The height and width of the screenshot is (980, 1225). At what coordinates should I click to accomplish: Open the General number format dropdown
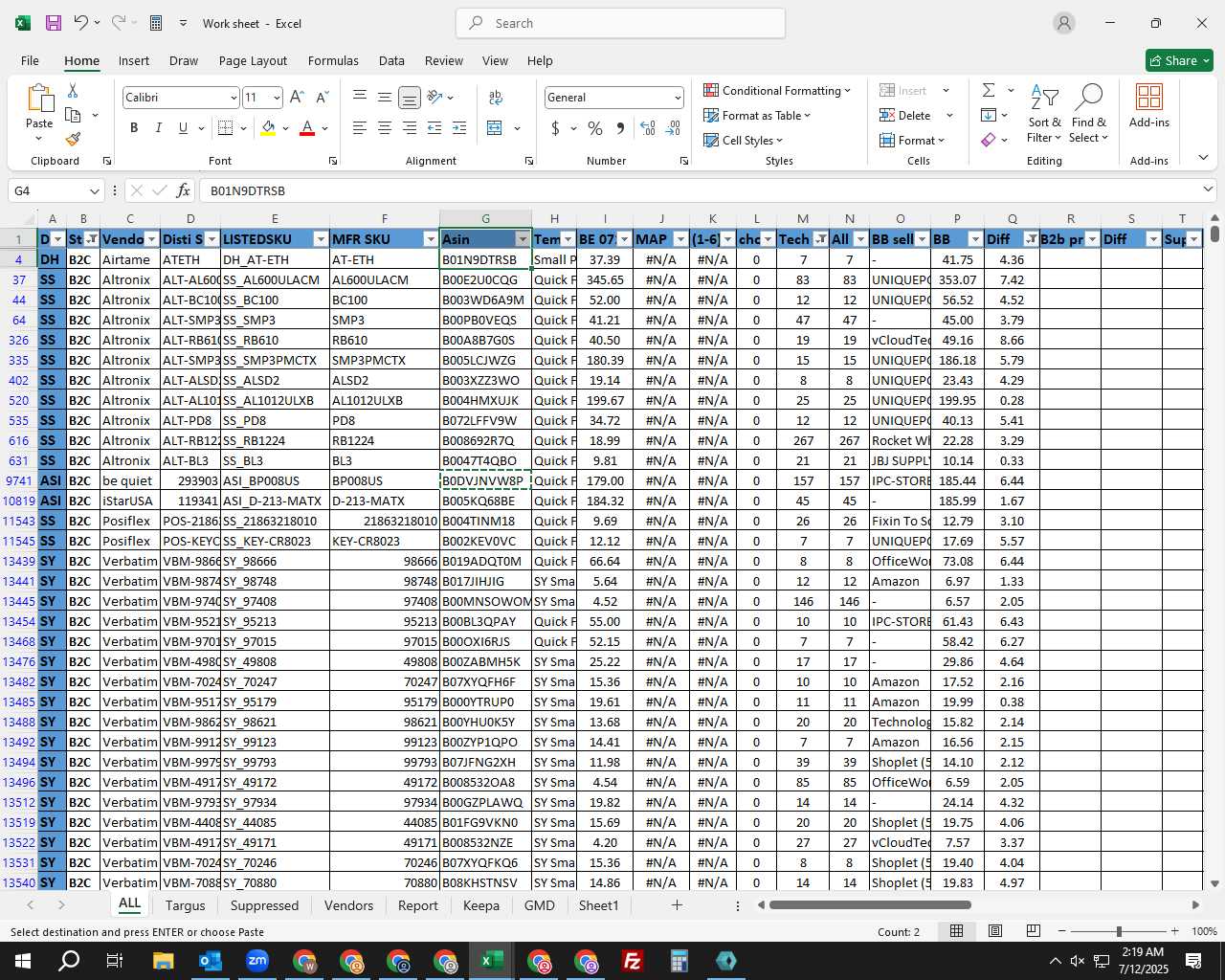point(678,98)
